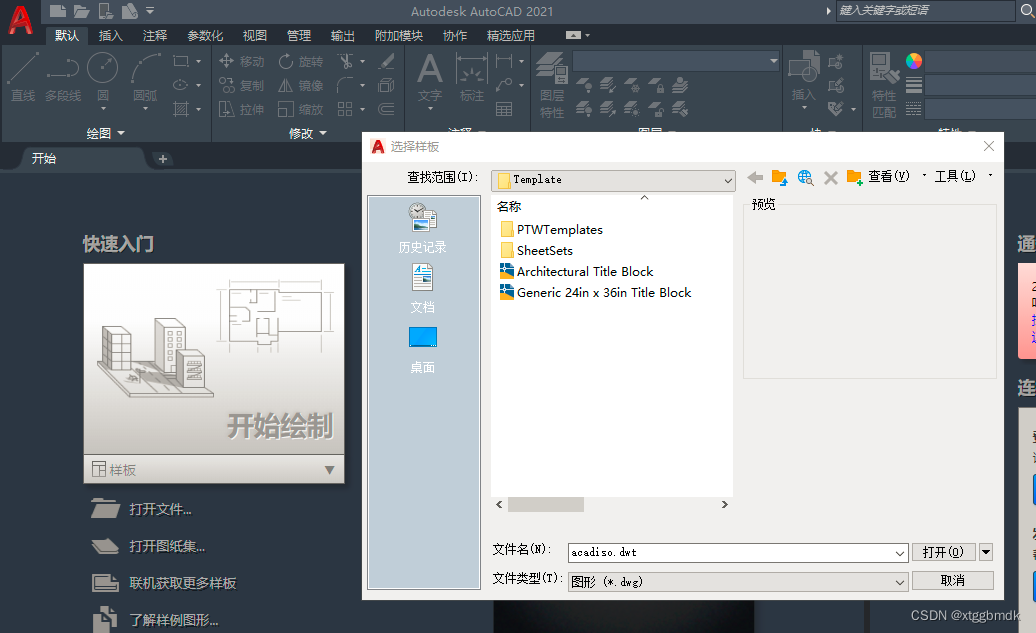This screenshot has width=1036, height=633.
Task: Open Layer Properties (图层特性)
Action: [552, 86]
